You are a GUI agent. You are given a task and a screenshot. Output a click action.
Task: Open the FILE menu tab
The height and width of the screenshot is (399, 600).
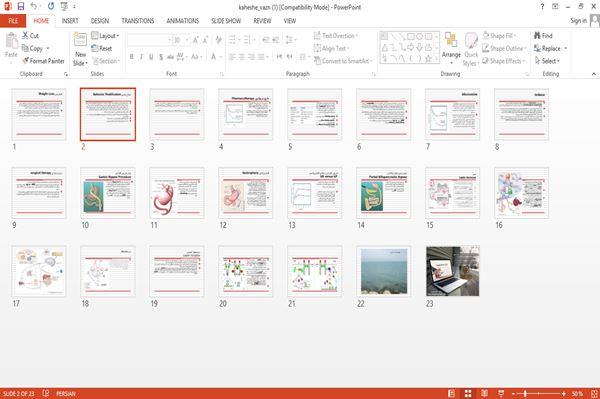pyautogui.click(x=13, y=21)
